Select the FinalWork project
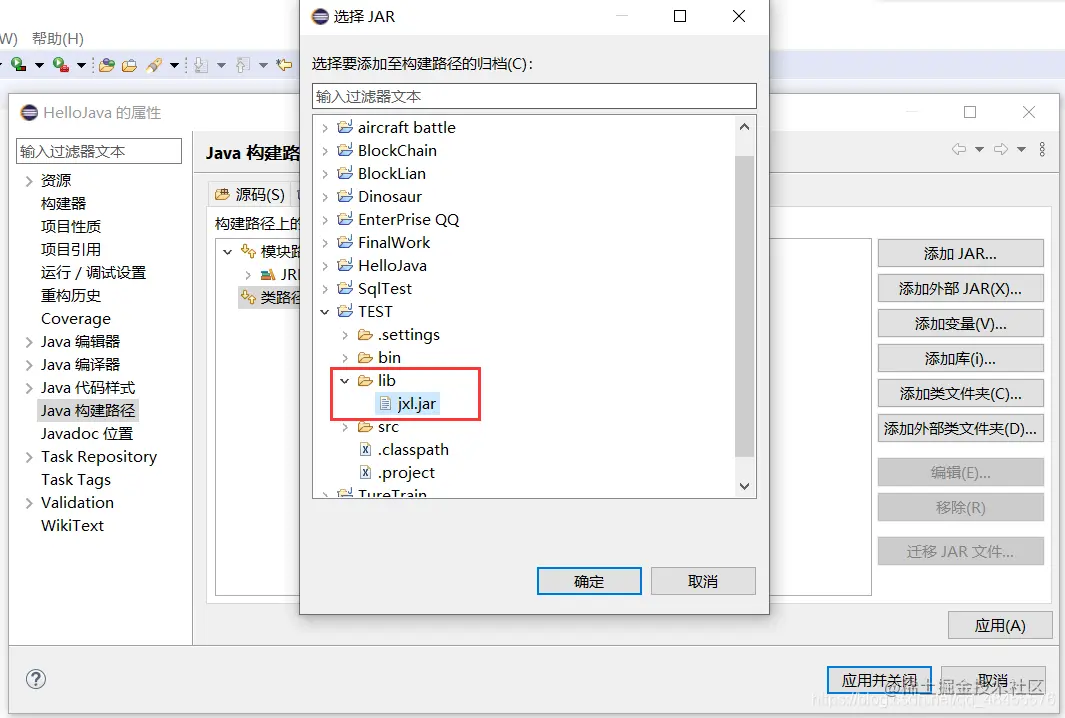 pyautogui.click(x=394, y=243)
